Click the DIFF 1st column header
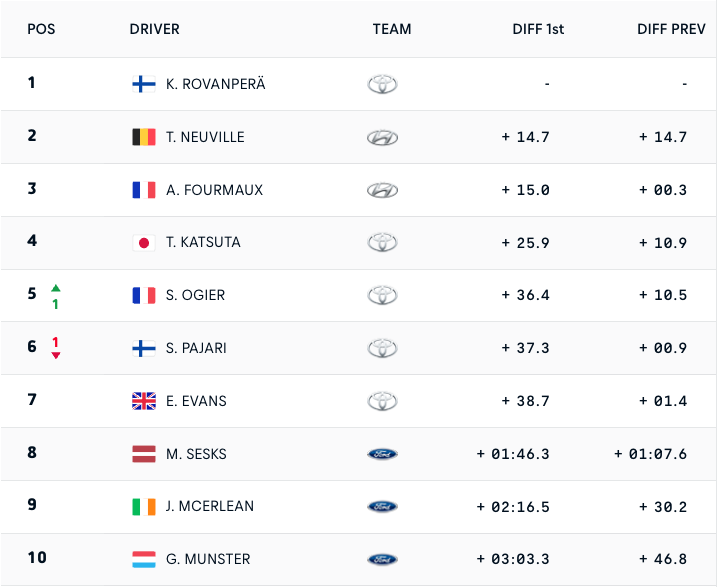The image size is (717, 587). tap(537, 29)
